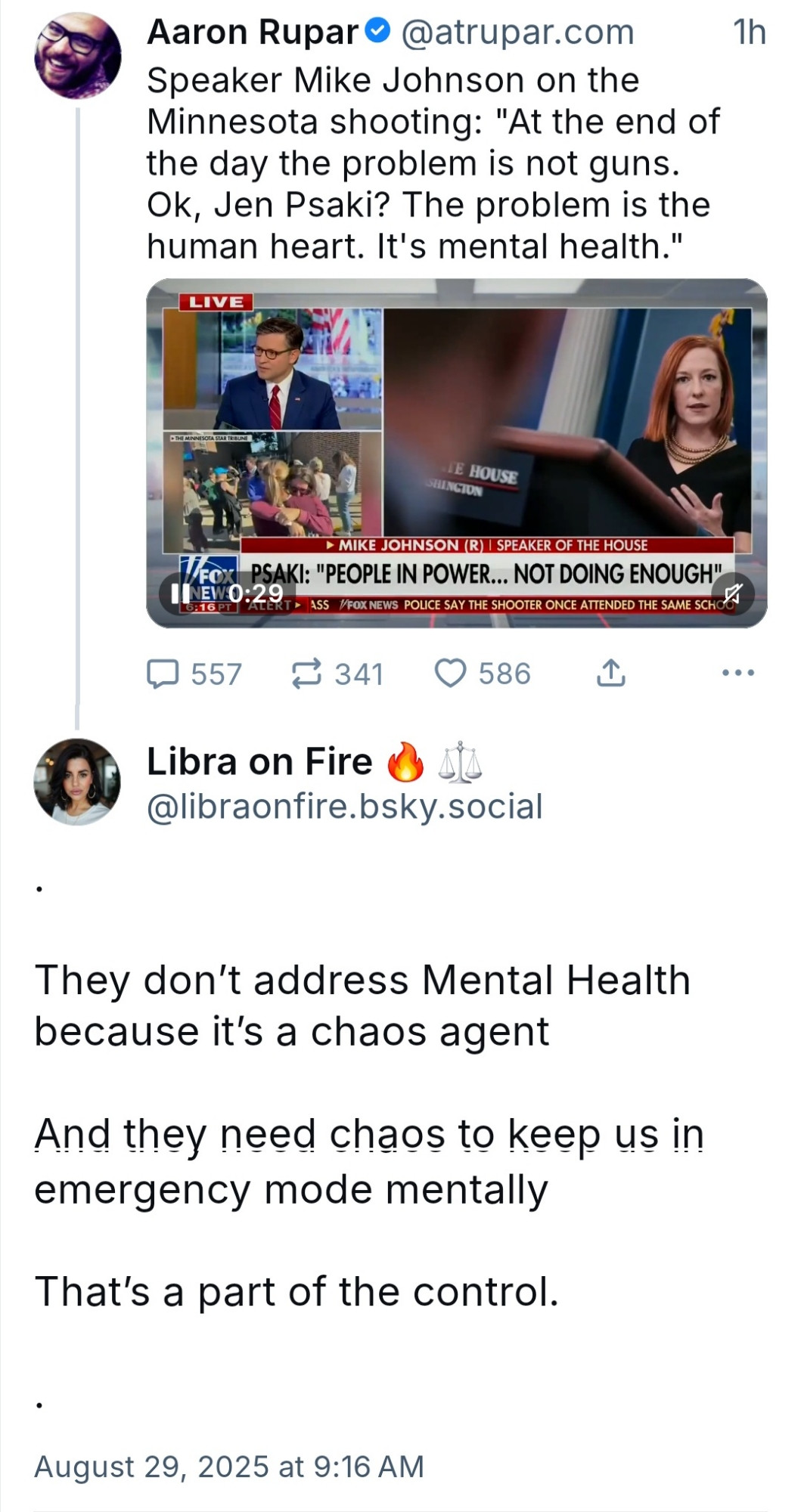Click the 1h timestamp on parent post
The height and width of the screenshot is (1512, 801).
(750, 33)
